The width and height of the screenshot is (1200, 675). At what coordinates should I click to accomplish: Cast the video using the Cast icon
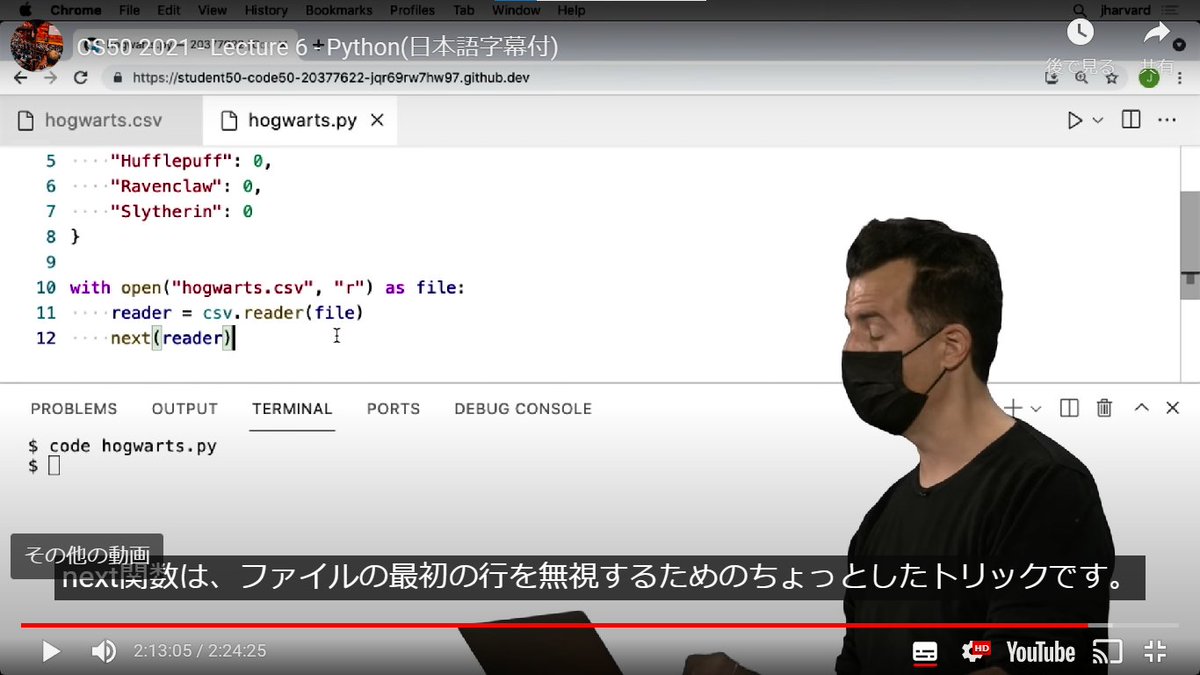coord(1107,652)
